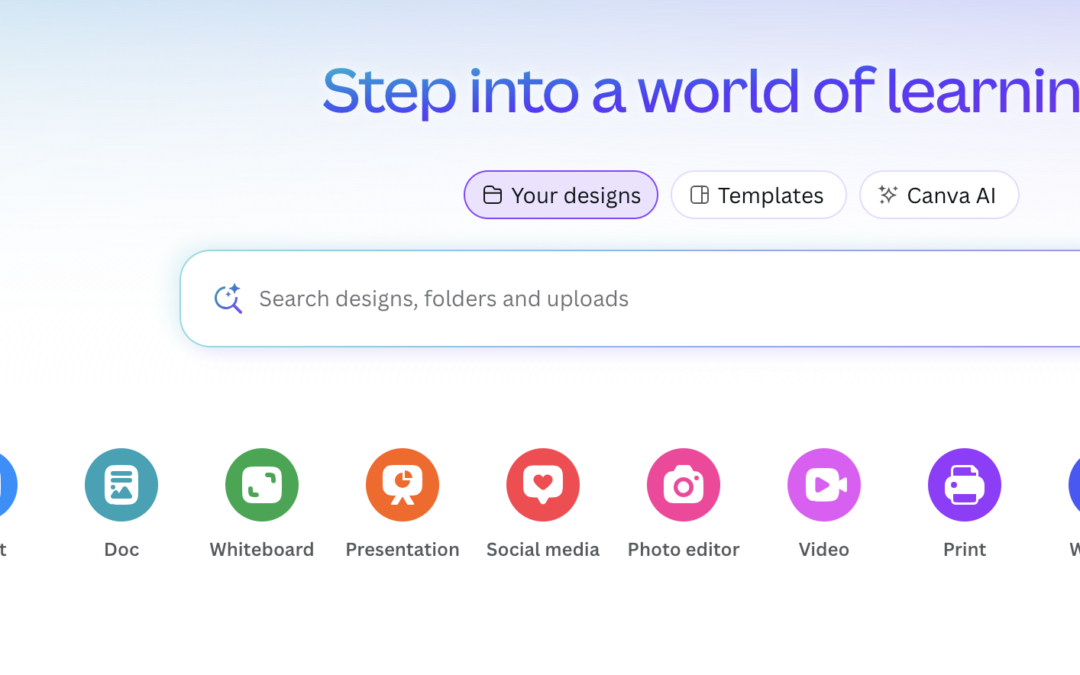Choose the Social media heart icon
This screenshot has width=1080, height=675.
[x=543, y=485]
